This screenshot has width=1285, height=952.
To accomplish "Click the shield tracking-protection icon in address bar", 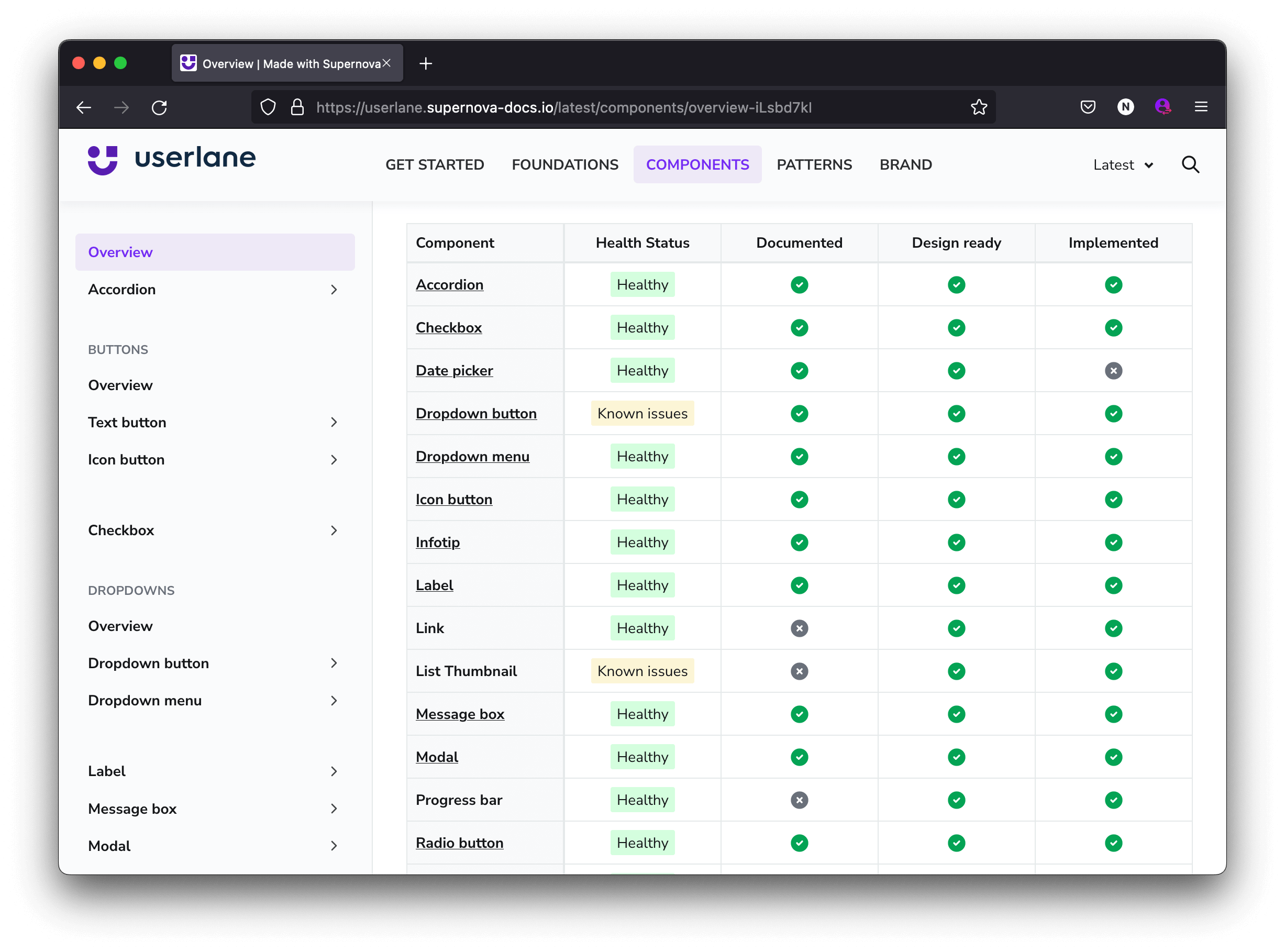I will [x=268, y=107].
